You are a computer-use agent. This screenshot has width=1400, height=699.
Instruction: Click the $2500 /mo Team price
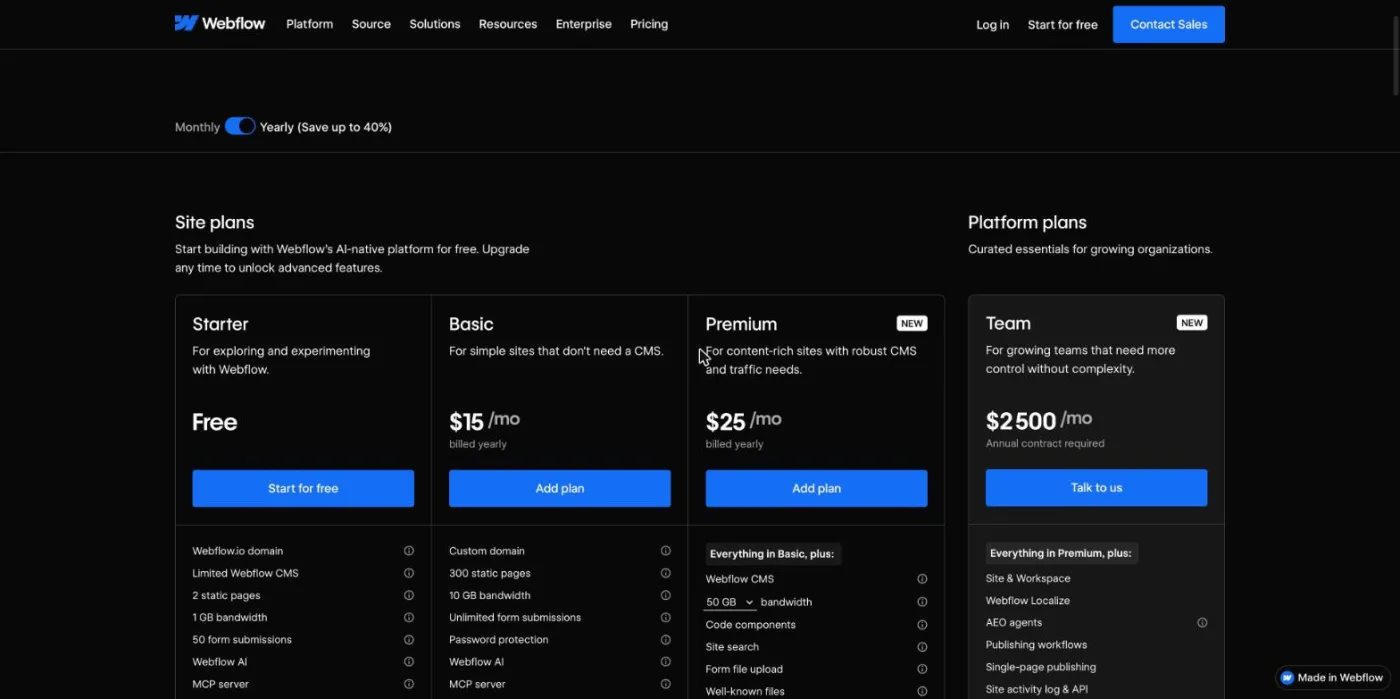tap(1039, 420)
